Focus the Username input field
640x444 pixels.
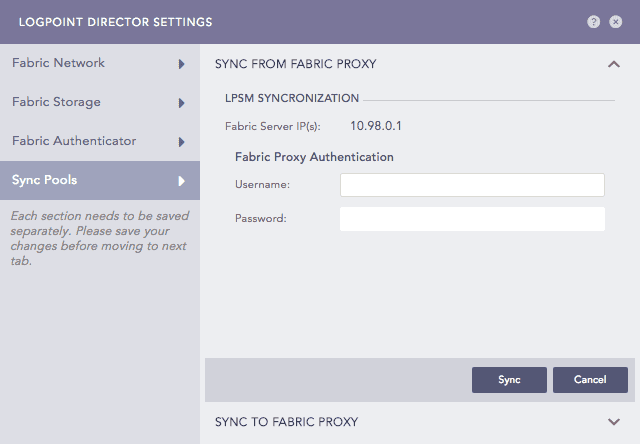(472, 185)
